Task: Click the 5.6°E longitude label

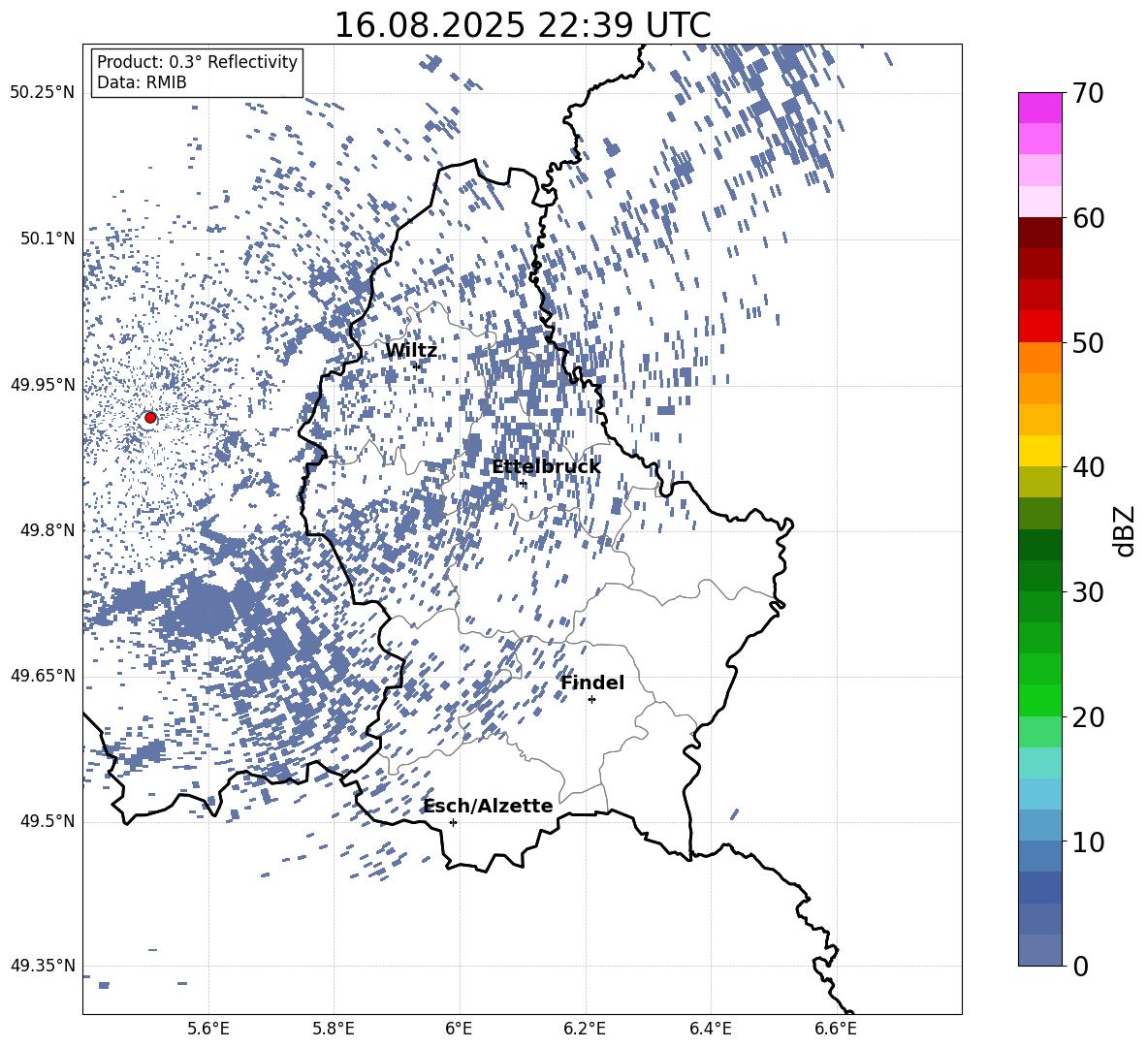Action: pyautogui.click(x=208, y=1029)
